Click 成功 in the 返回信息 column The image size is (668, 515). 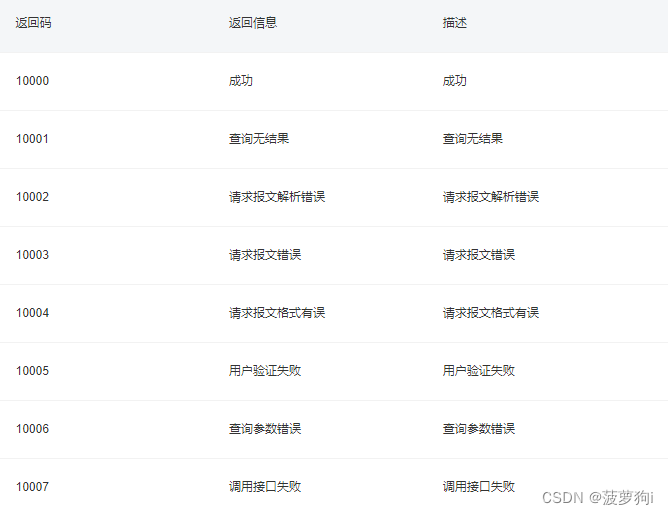(241, 81)
